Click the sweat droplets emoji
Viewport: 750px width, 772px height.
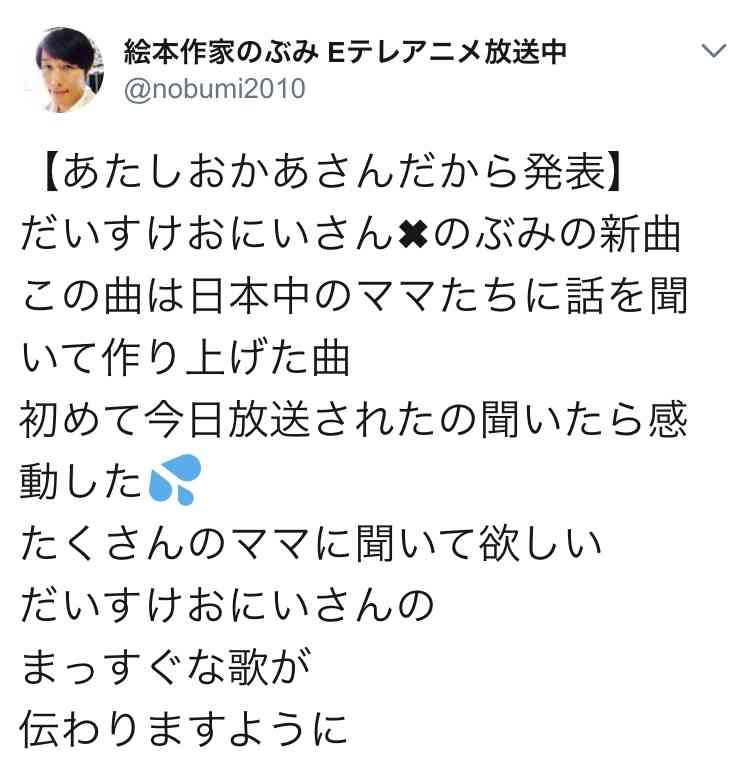pos(175,480)
